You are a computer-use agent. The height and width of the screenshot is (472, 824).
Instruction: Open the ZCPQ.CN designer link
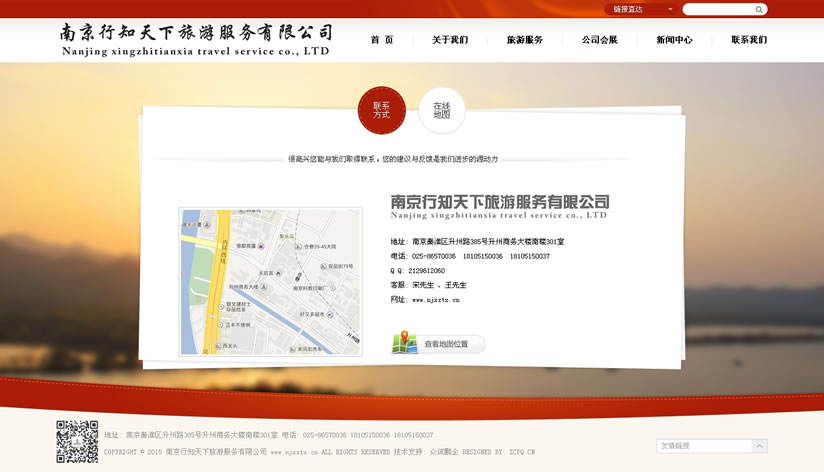(522, 452)
